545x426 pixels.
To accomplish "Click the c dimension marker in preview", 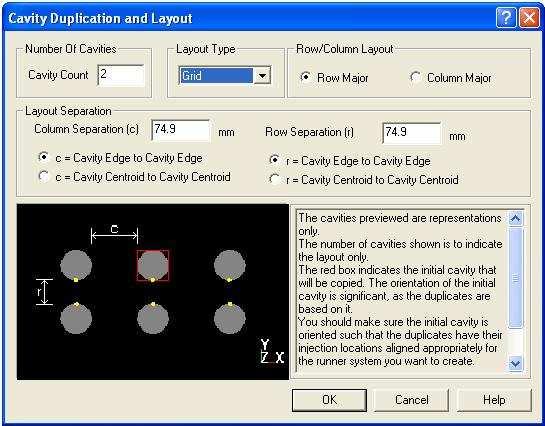I will click(114, 235).
